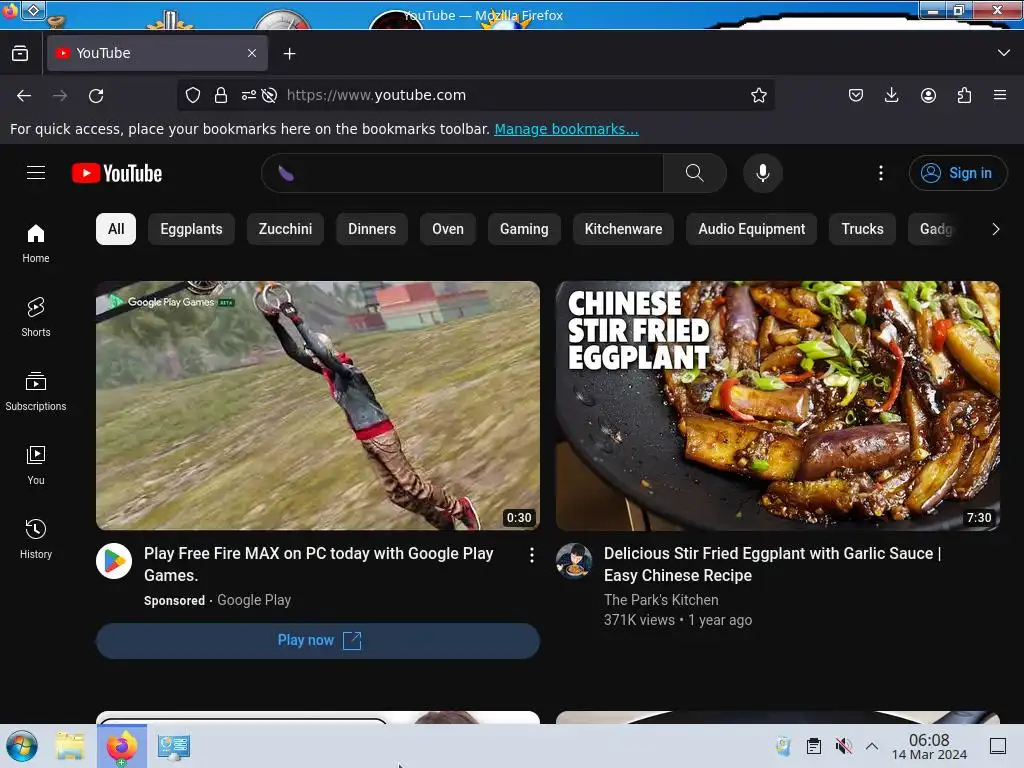Open the taskbar clock
The image size is (1024, 768).
[929, 746]
